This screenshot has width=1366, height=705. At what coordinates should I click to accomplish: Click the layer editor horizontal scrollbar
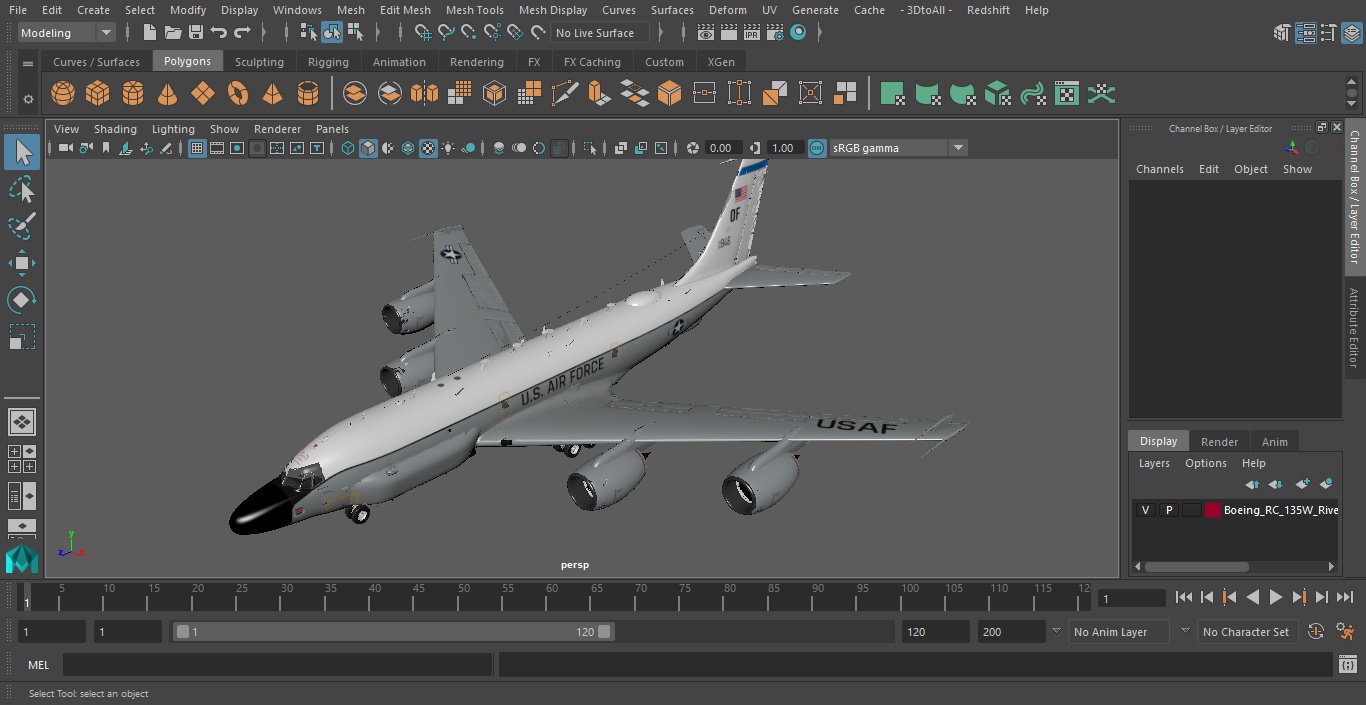click(x=1196, y=566)
